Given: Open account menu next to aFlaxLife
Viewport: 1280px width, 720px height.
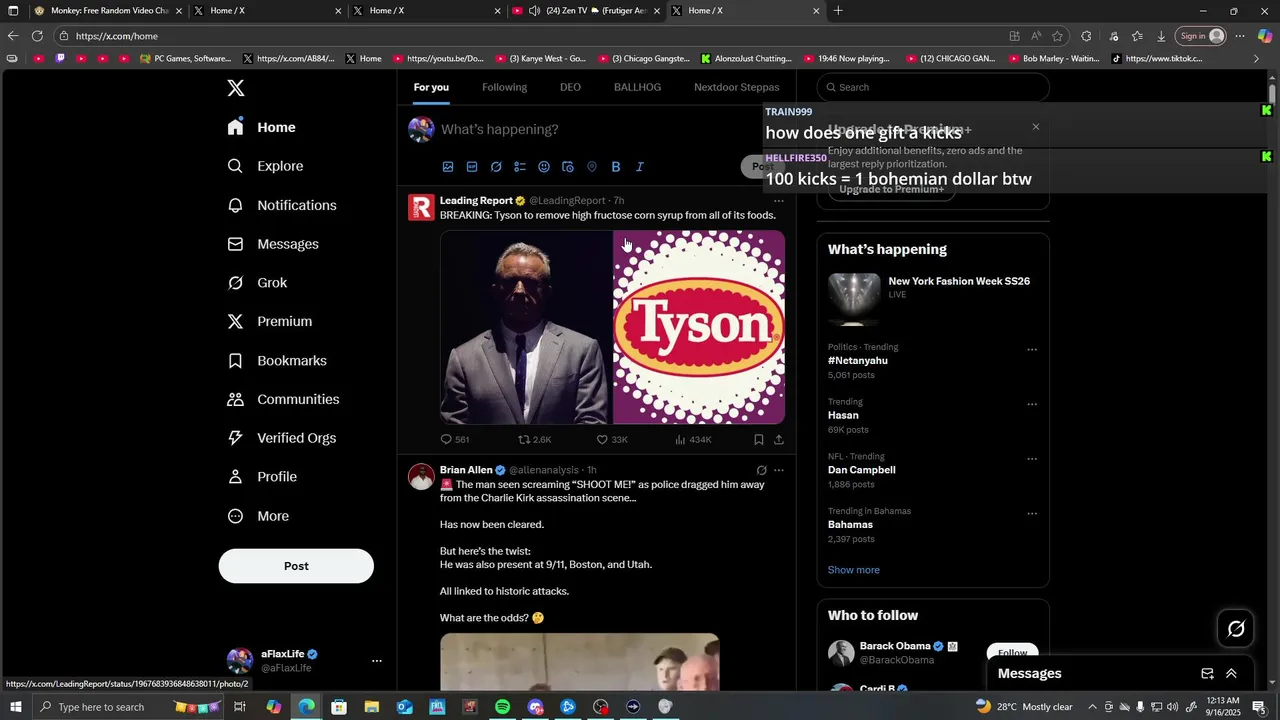Looking at the screenshot, I should pos(377,661).
